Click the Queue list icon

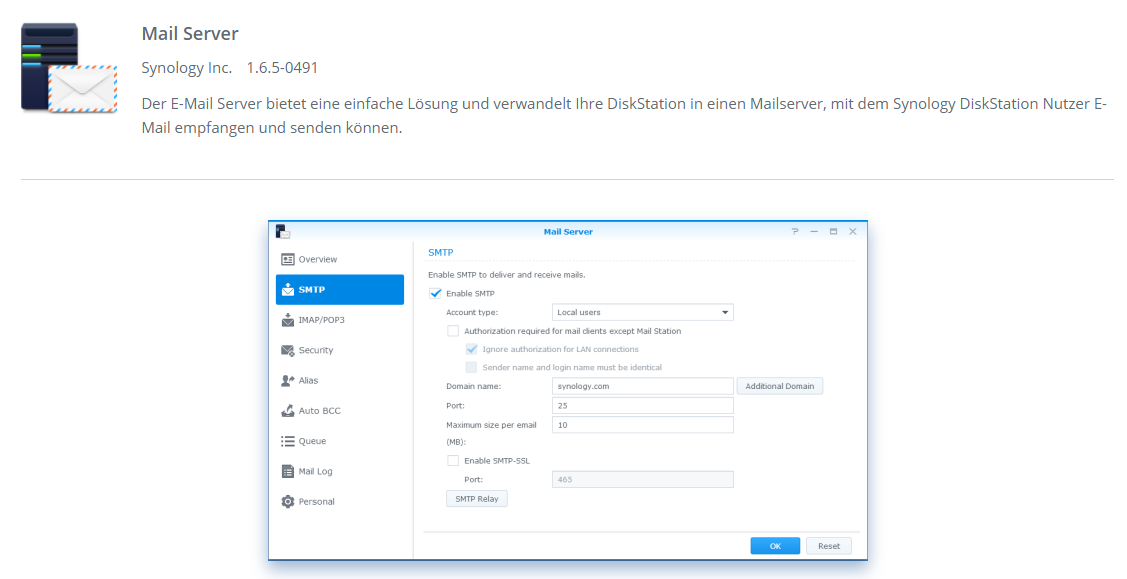coord(288,441)
